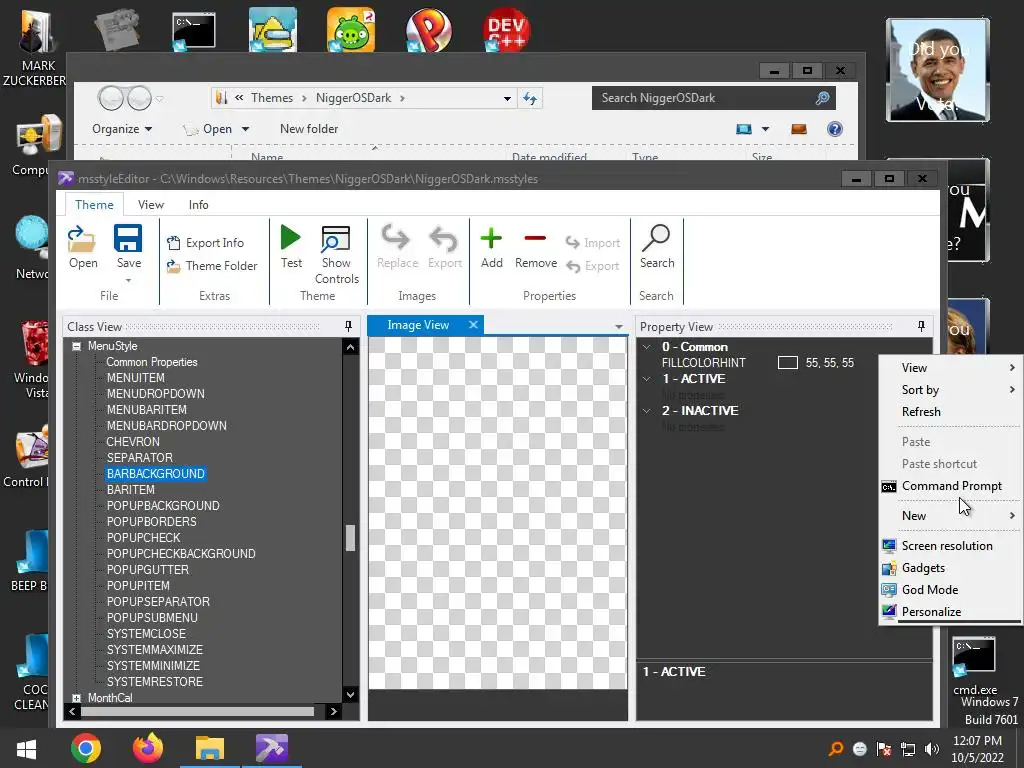Click Class View vertical scrollbar thumb

[350, 538]
